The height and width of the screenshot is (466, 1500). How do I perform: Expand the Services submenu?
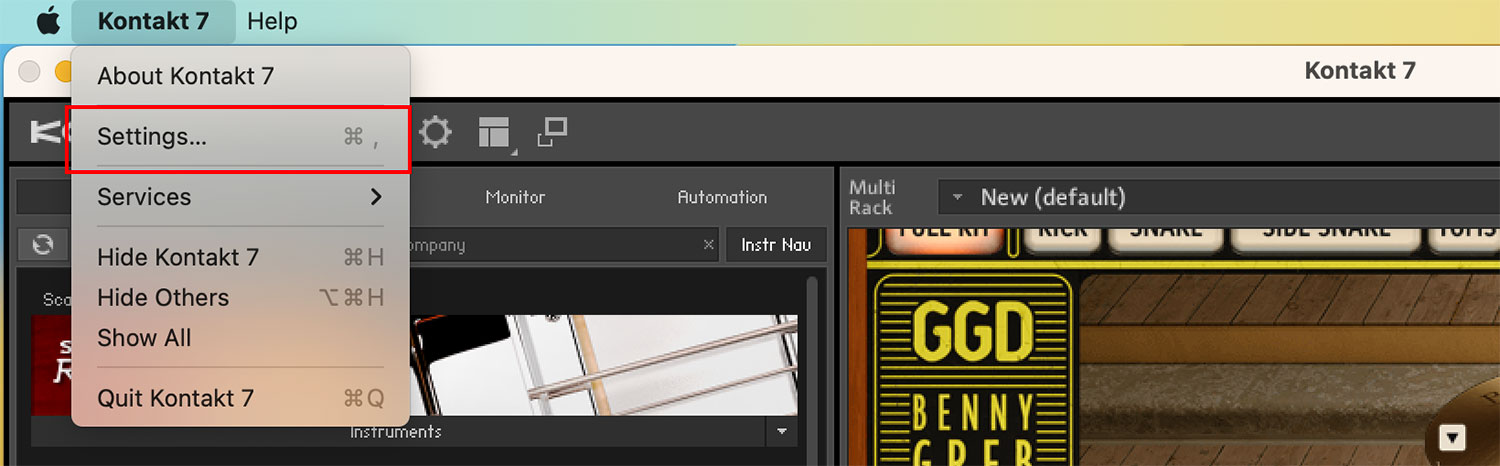click(240, 197)
